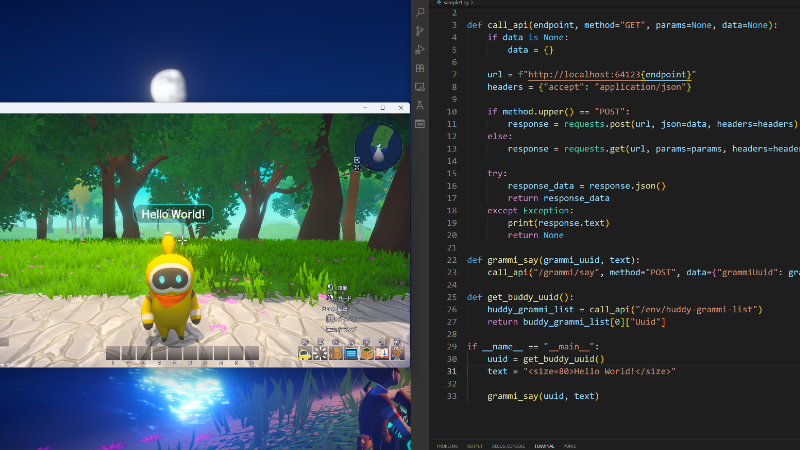Click 'if data is None:' on line 4

point(528,37)
